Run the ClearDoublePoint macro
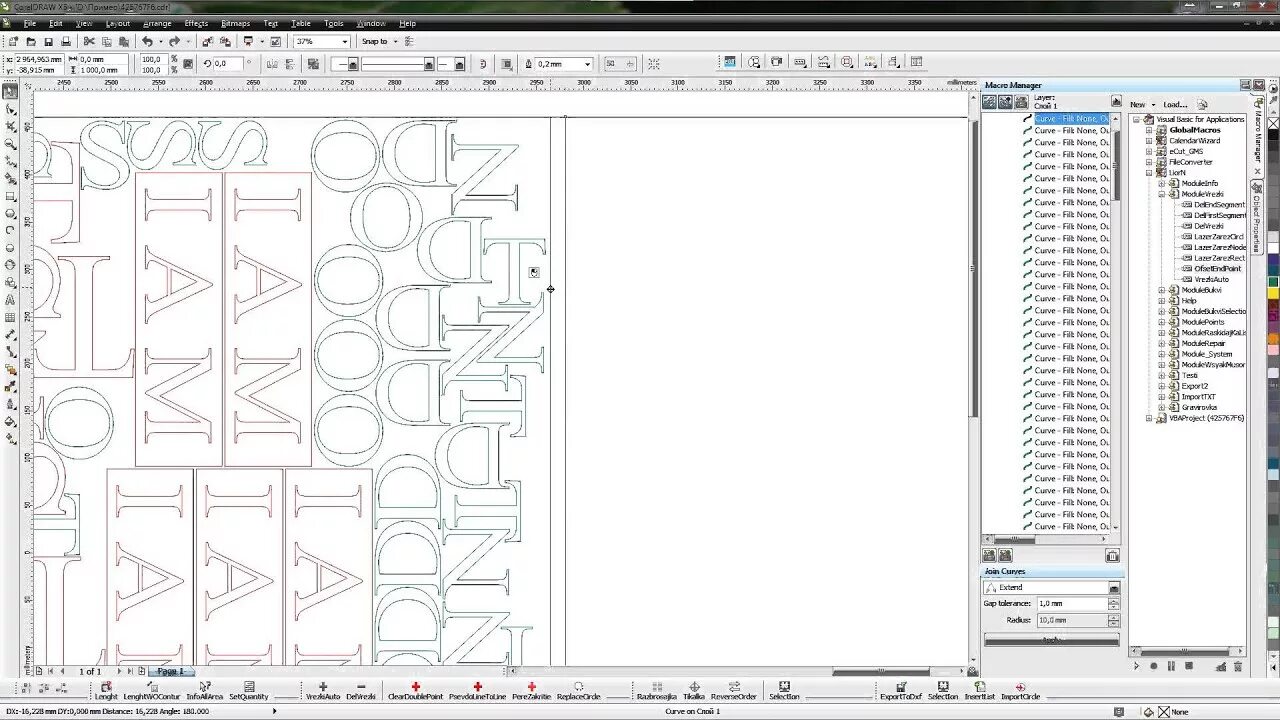This screenshot has width=1280, height=720. (415, 691)
